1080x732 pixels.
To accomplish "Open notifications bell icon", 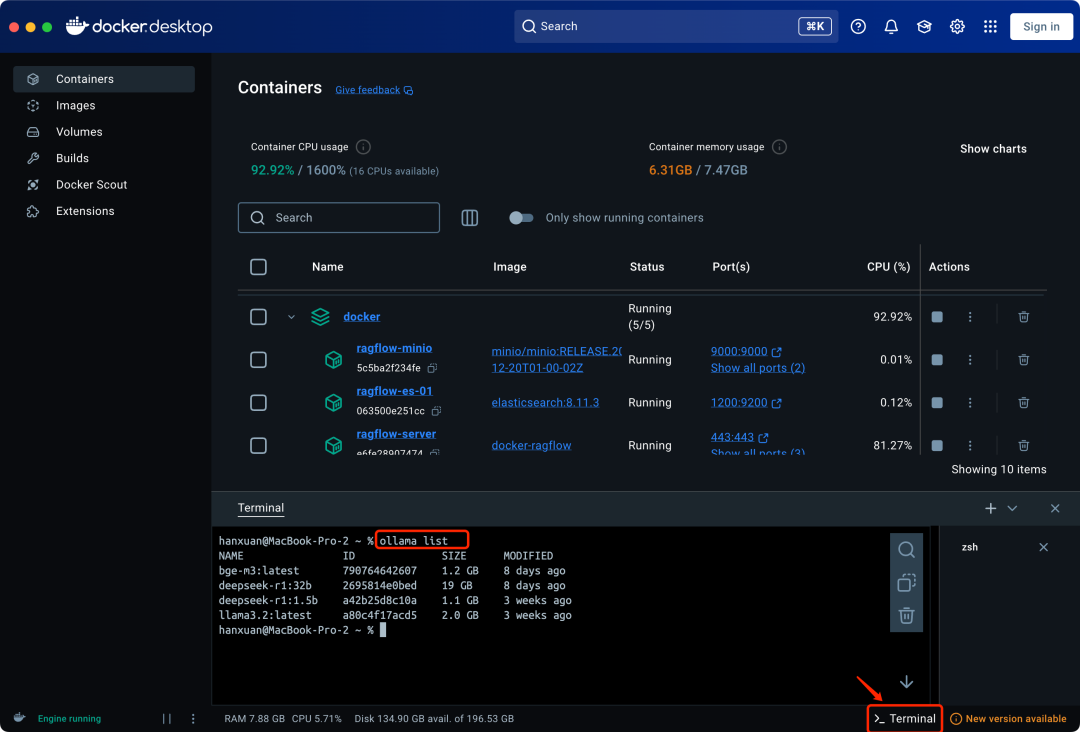I will coord(891,26).
